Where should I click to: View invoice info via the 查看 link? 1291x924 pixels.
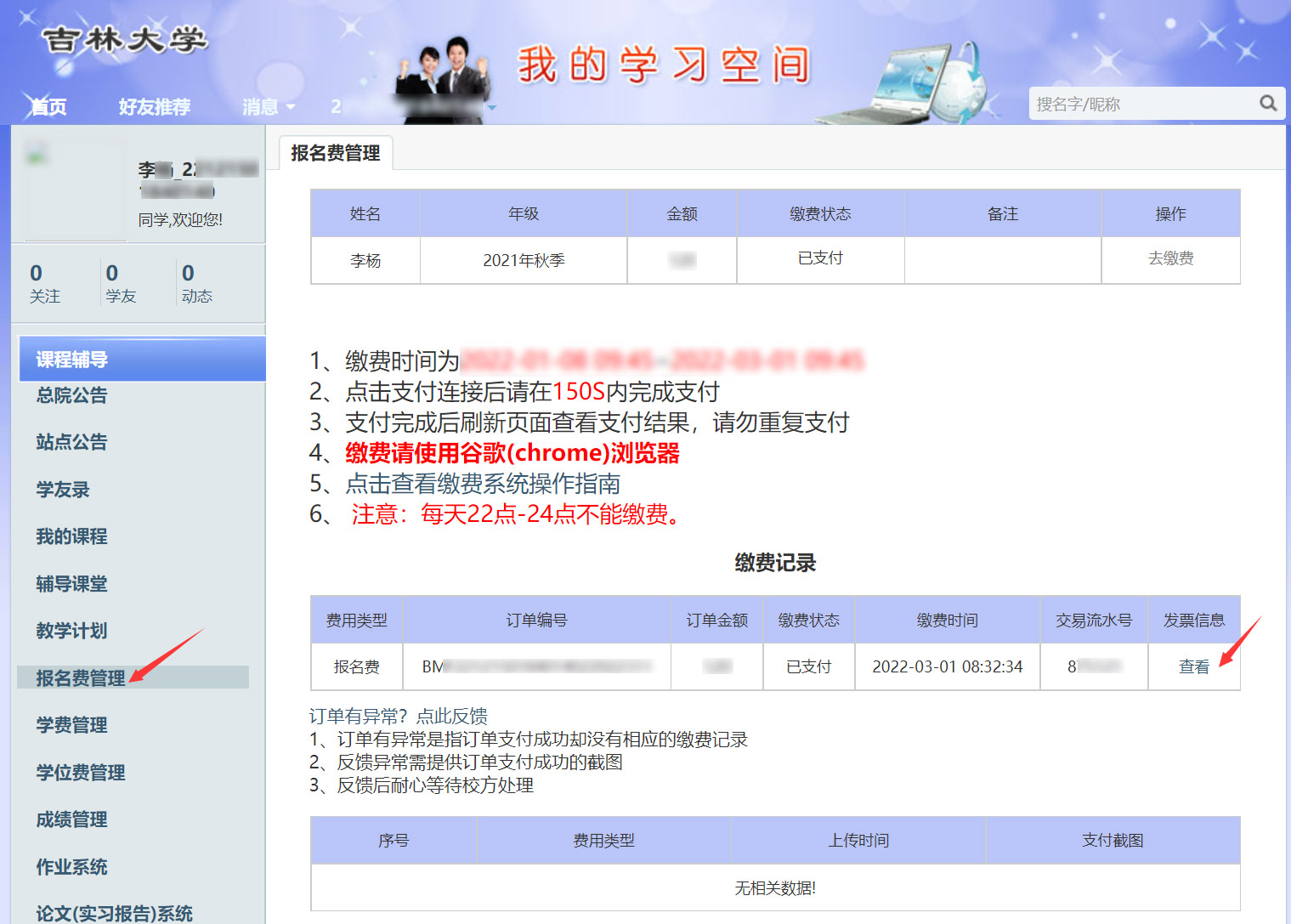click(1193, 667)
